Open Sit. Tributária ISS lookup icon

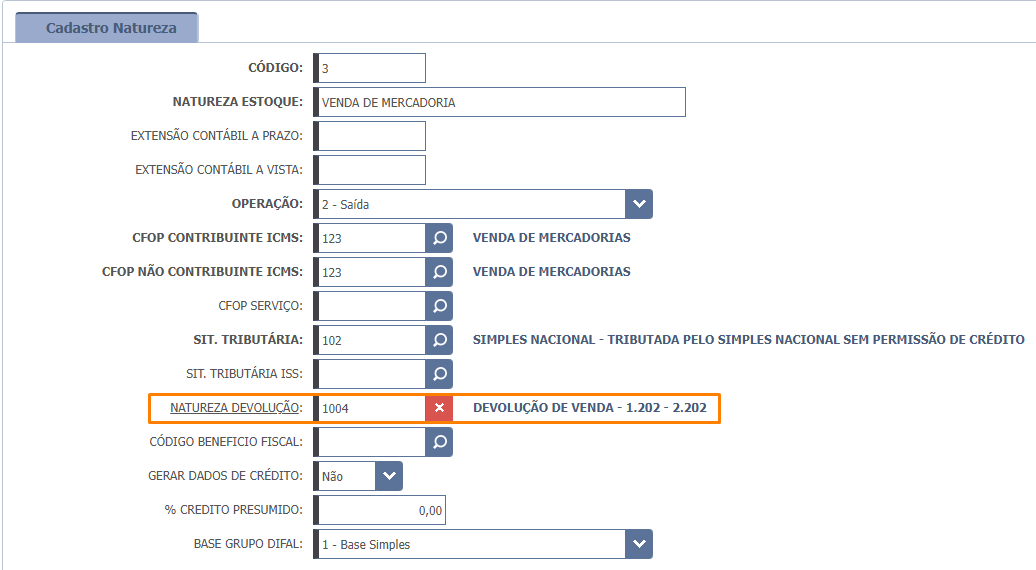[439, 374]
